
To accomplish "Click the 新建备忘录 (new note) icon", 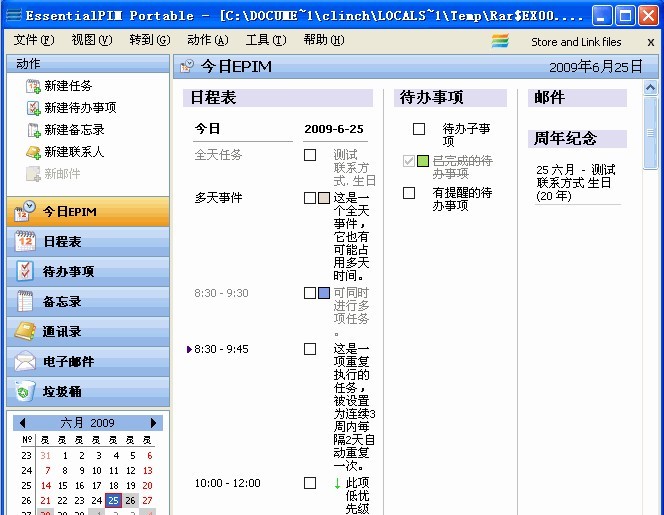I will pyautogui.click(x=33, y=130).
